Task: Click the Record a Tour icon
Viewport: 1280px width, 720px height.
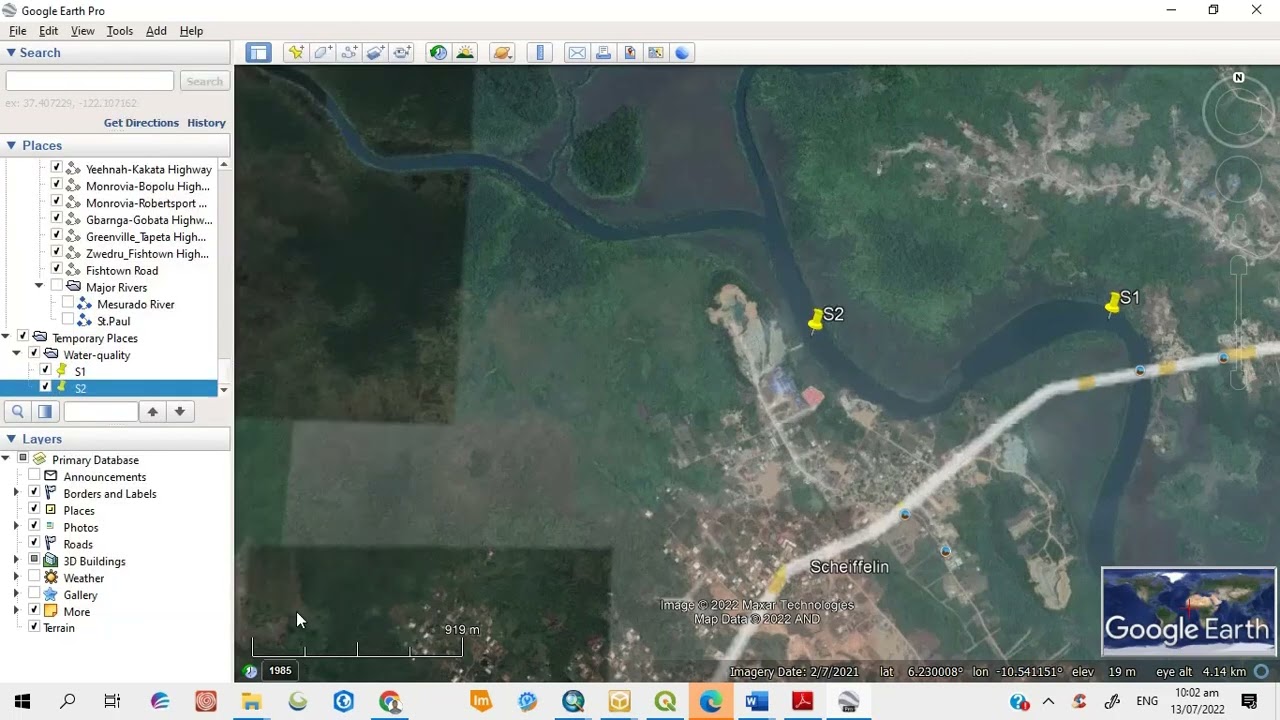Action: coord(402,53)
